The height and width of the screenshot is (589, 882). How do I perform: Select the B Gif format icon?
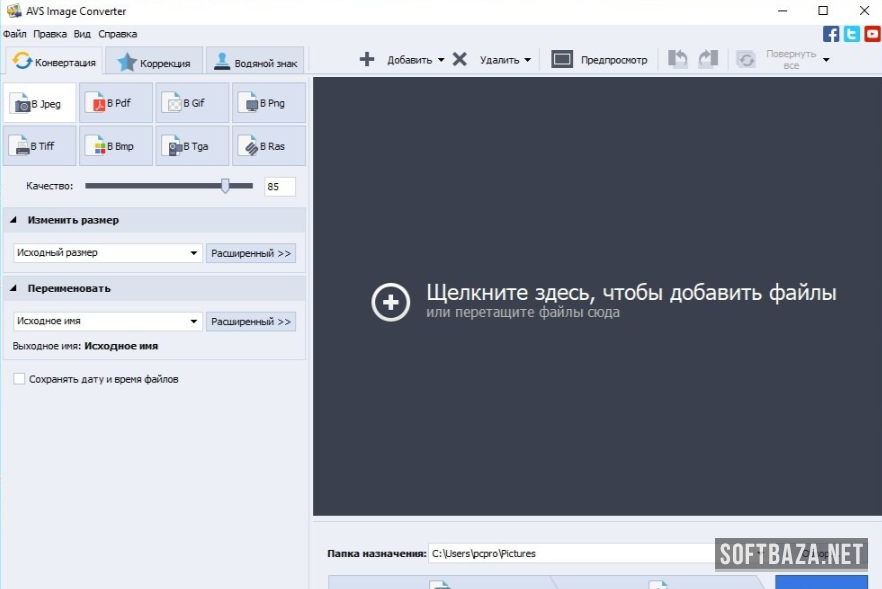point(193,103)
